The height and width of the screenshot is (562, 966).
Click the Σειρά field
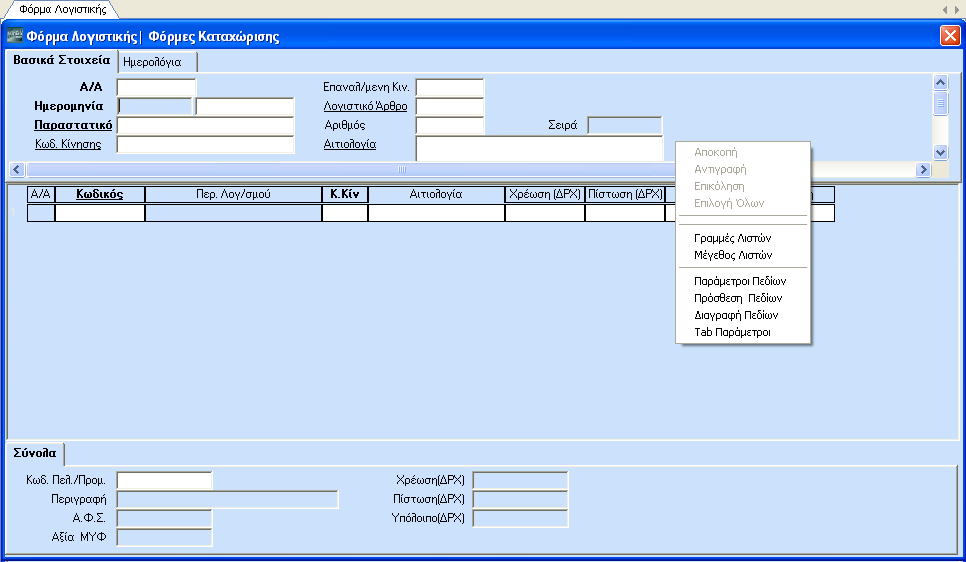[x=625, y=126]
